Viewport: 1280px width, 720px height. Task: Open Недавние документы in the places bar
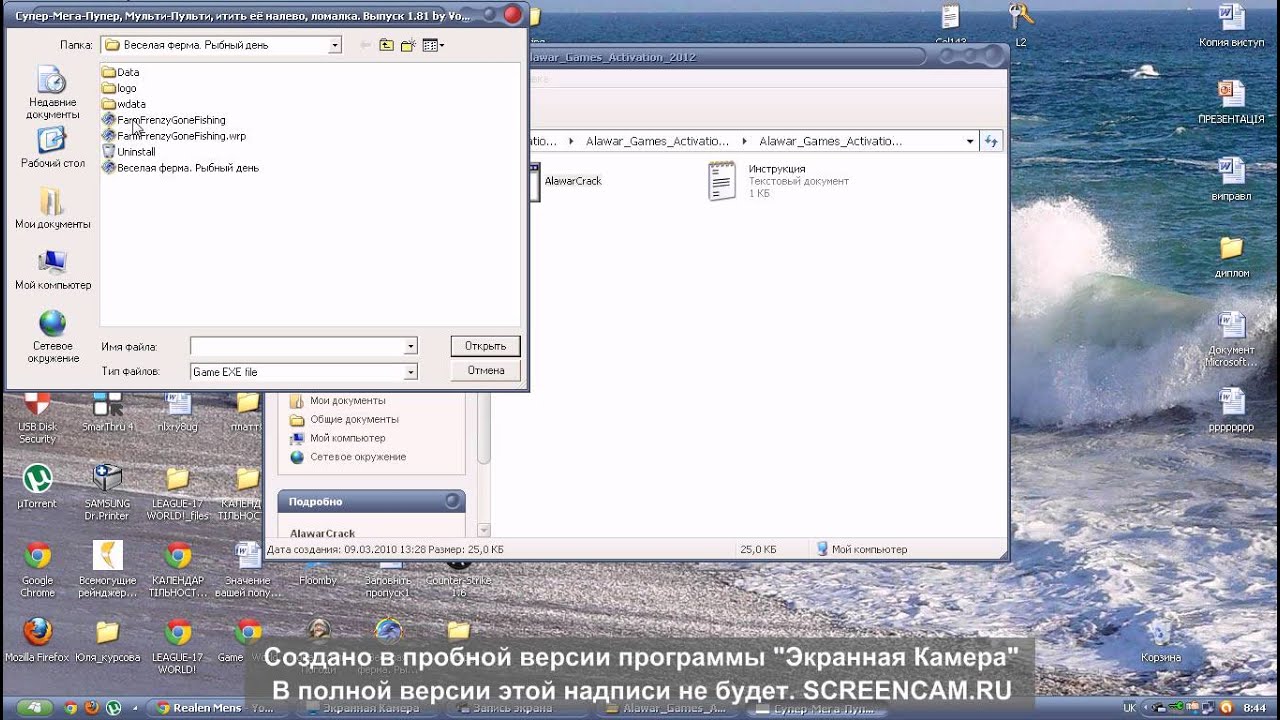point(52,92)
